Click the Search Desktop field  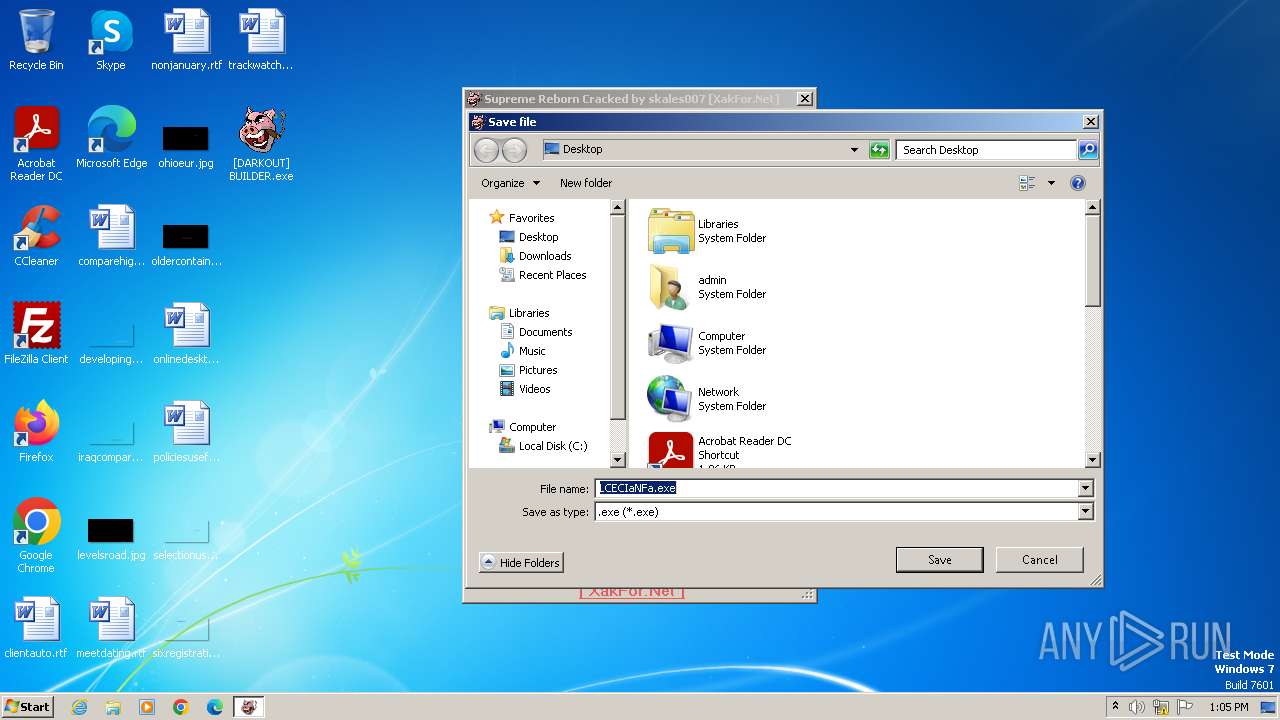point(986,150)
